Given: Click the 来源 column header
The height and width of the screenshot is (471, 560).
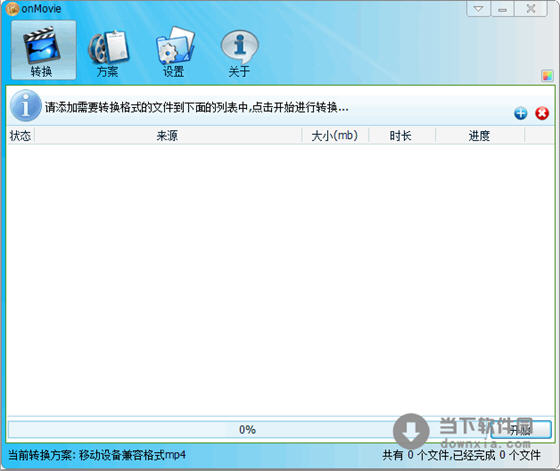Looking at the screenshot, I should click(x=168, y=136).
